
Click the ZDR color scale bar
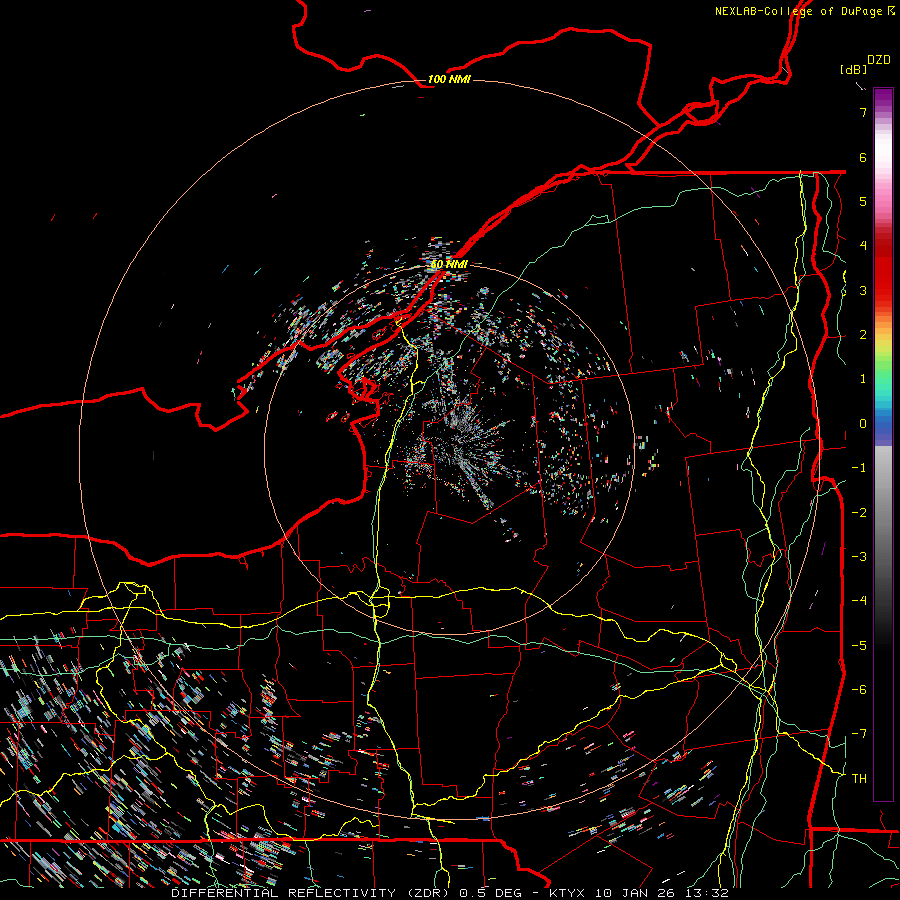point(883,444)
